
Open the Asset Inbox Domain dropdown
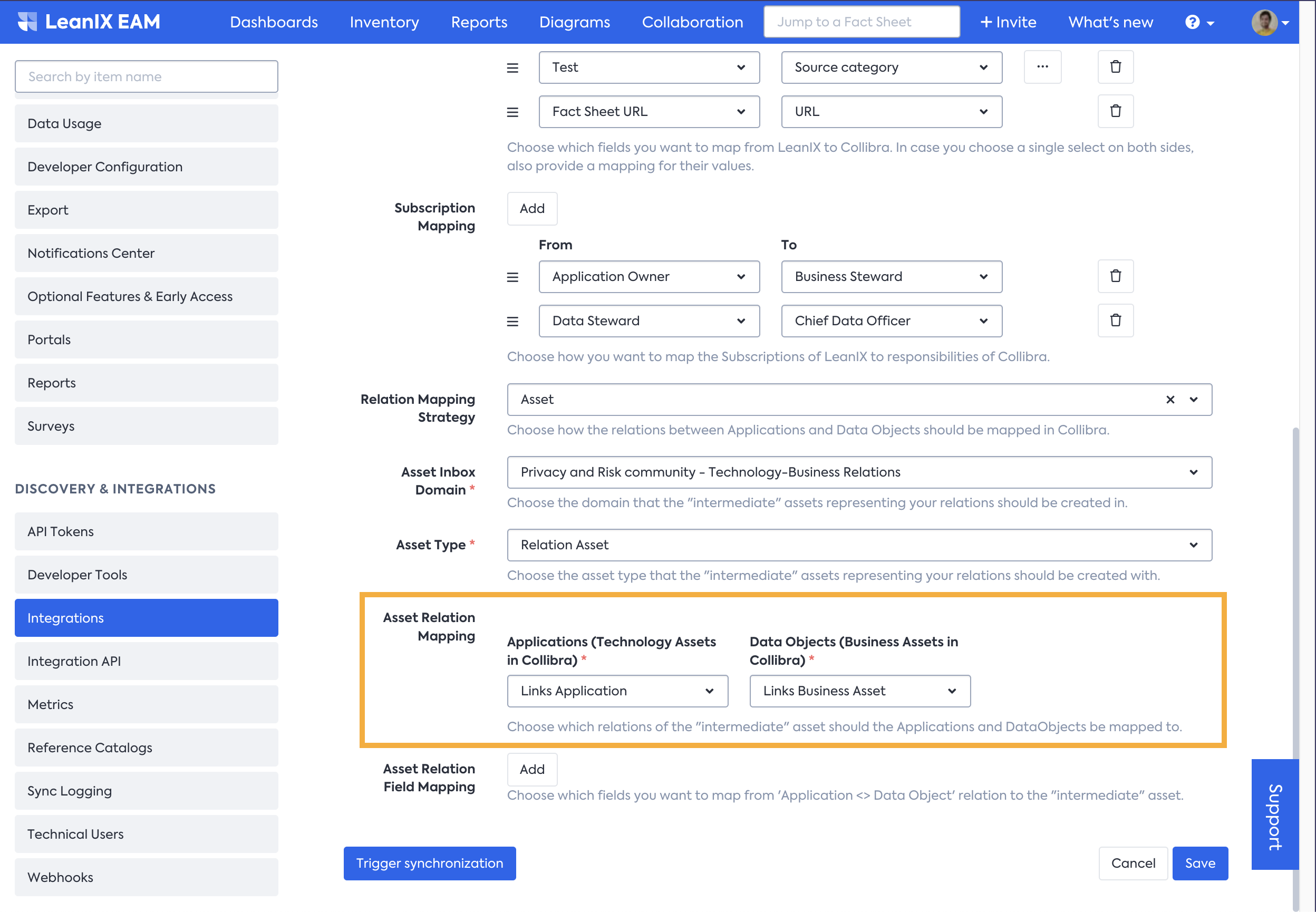[x=859, y=472]
